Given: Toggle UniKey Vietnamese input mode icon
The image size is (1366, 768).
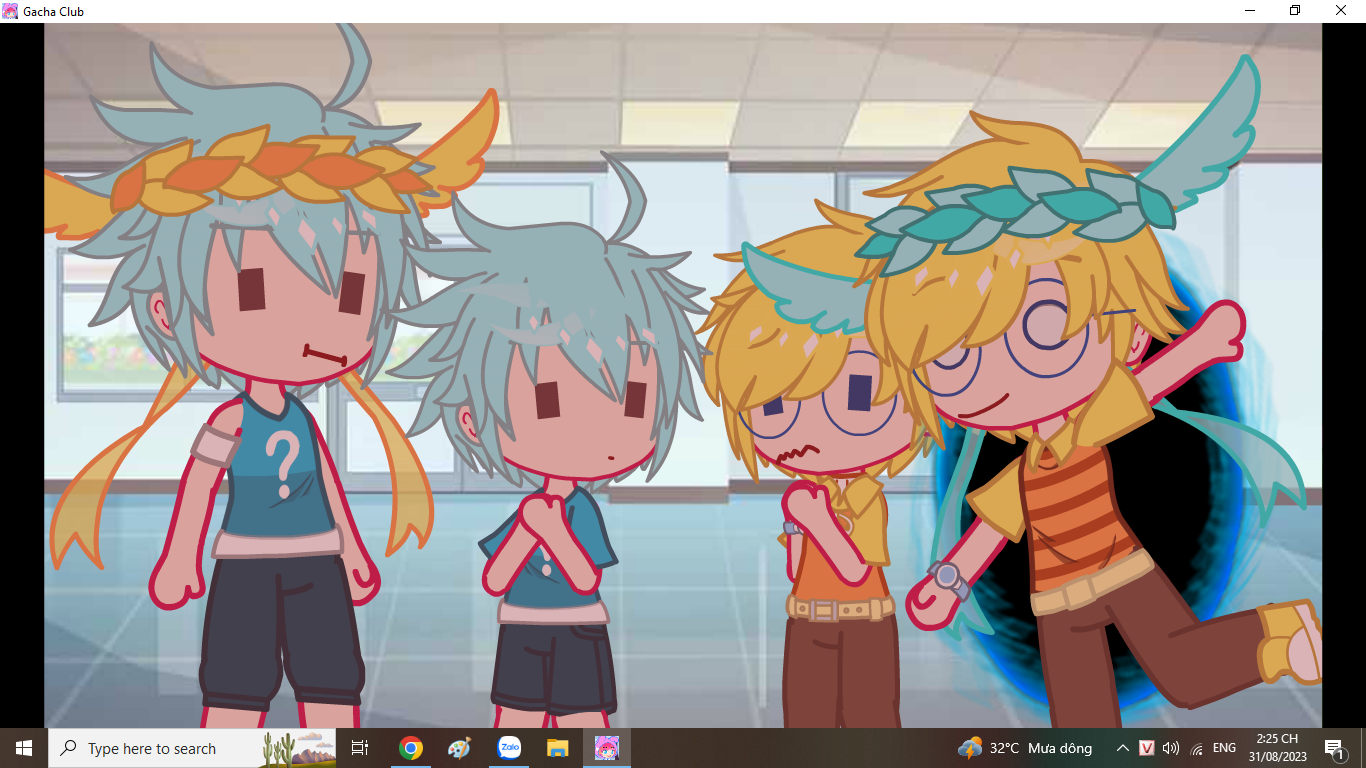Looking at the screenshot, I should pyautogui.click(x=1147, y=748).
